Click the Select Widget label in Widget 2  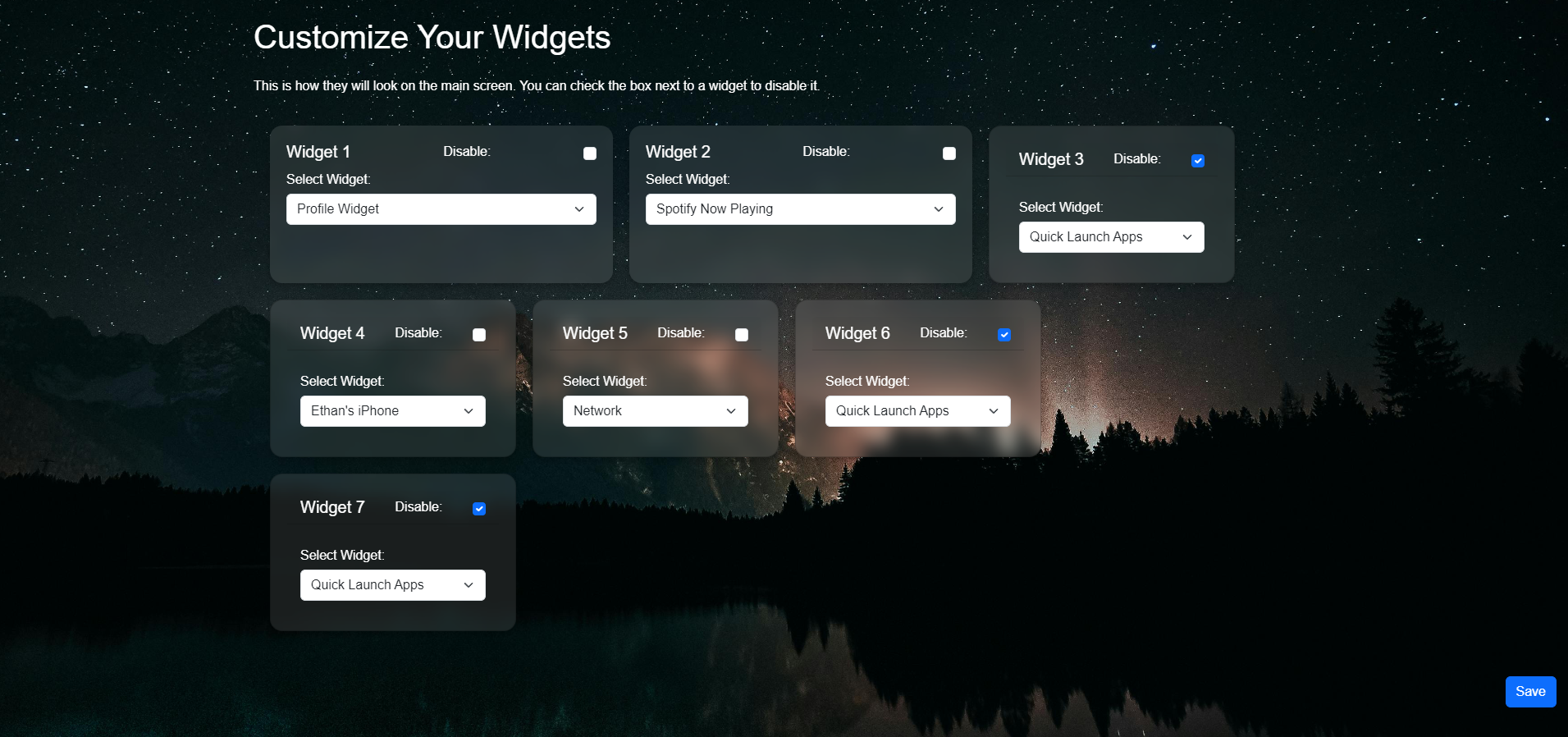[688, 180]
